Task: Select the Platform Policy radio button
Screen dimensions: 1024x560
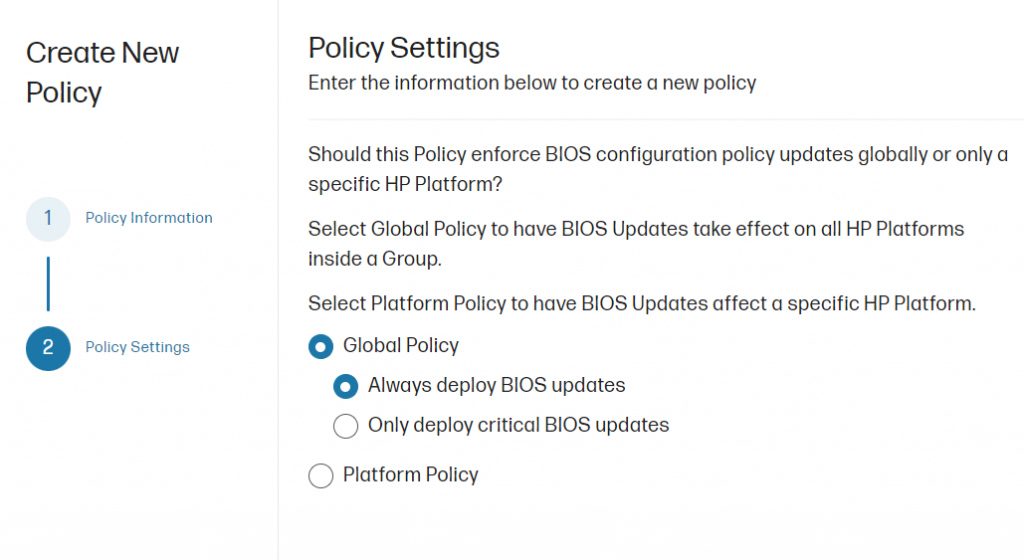Action: [x=321, y=476]
